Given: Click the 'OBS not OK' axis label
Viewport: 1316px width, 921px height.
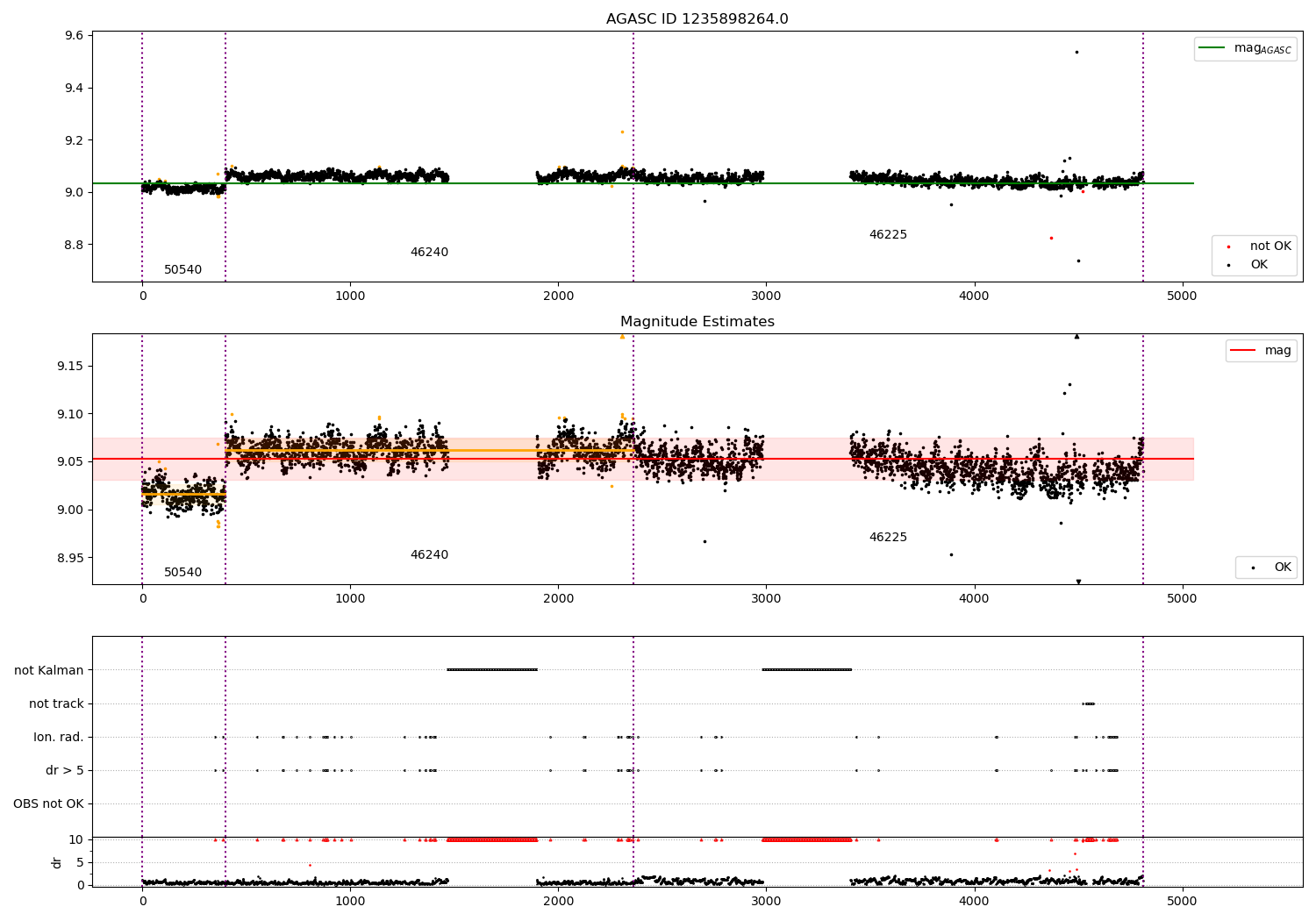Looking at the screenshot, I should 48,803.
